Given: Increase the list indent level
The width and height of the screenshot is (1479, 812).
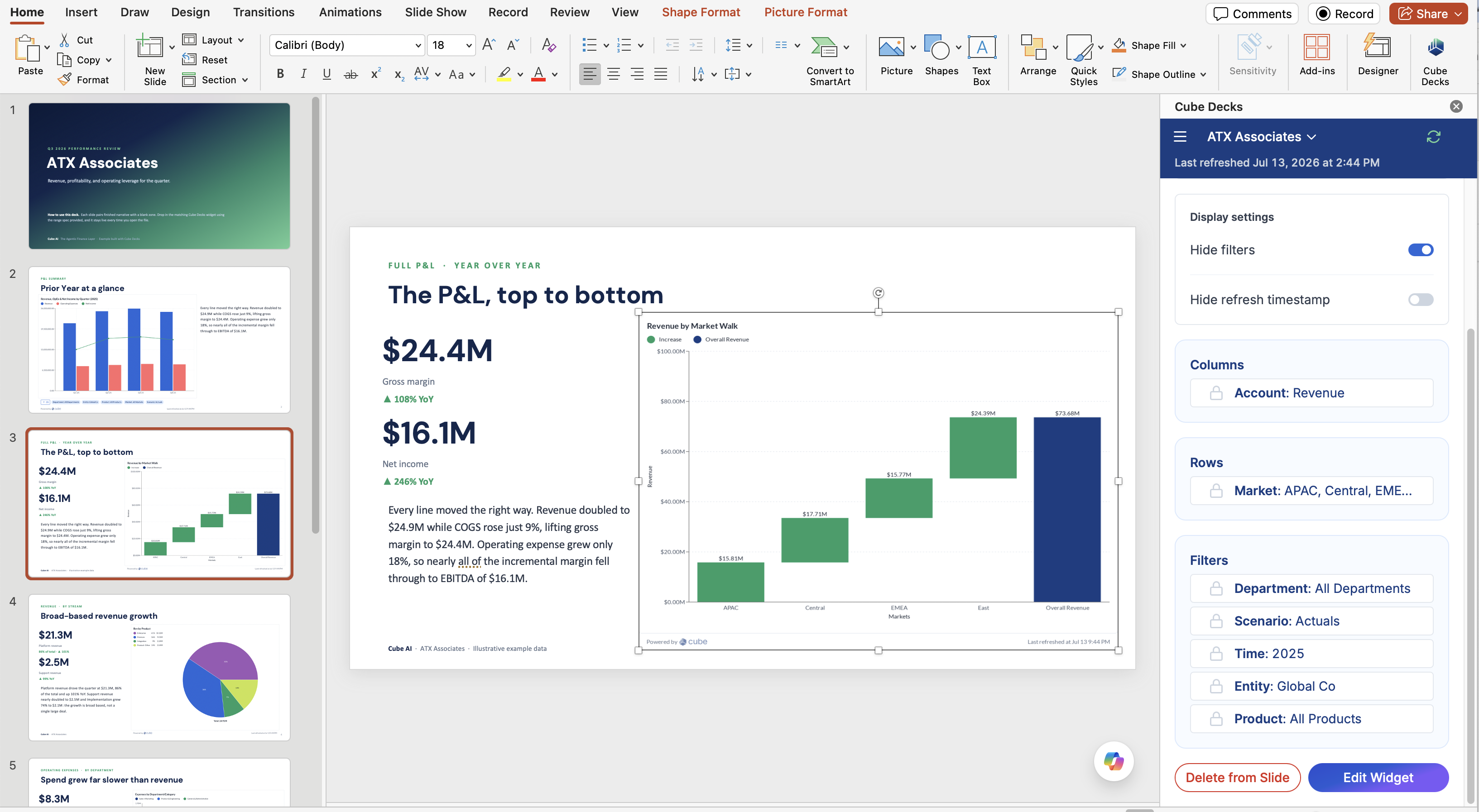Looking at the screenshot, I should point(696,45).
